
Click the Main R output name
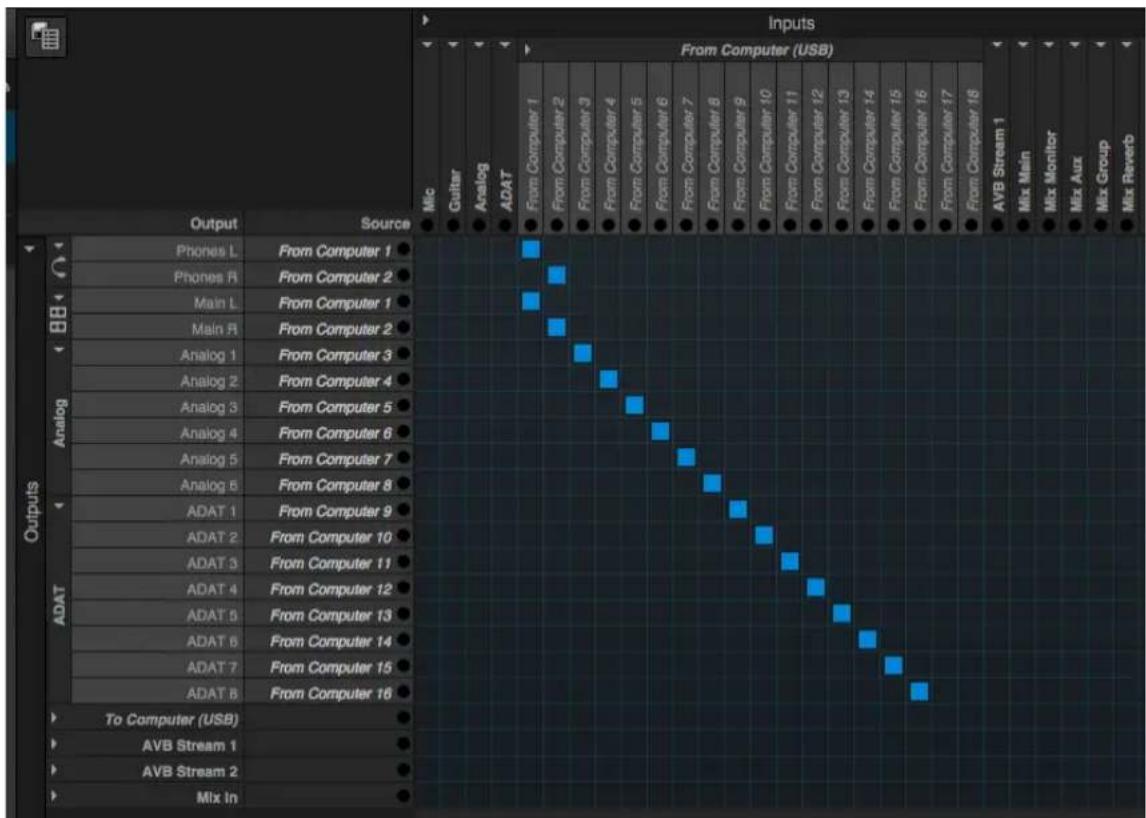[x=214, y=329]
